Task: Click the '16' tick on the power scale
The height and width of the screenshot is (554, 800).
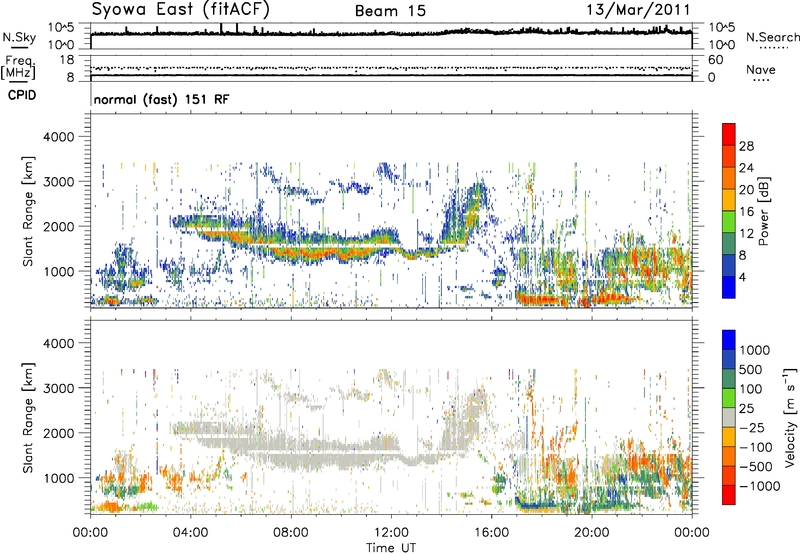Action: (x=746, y=212)
